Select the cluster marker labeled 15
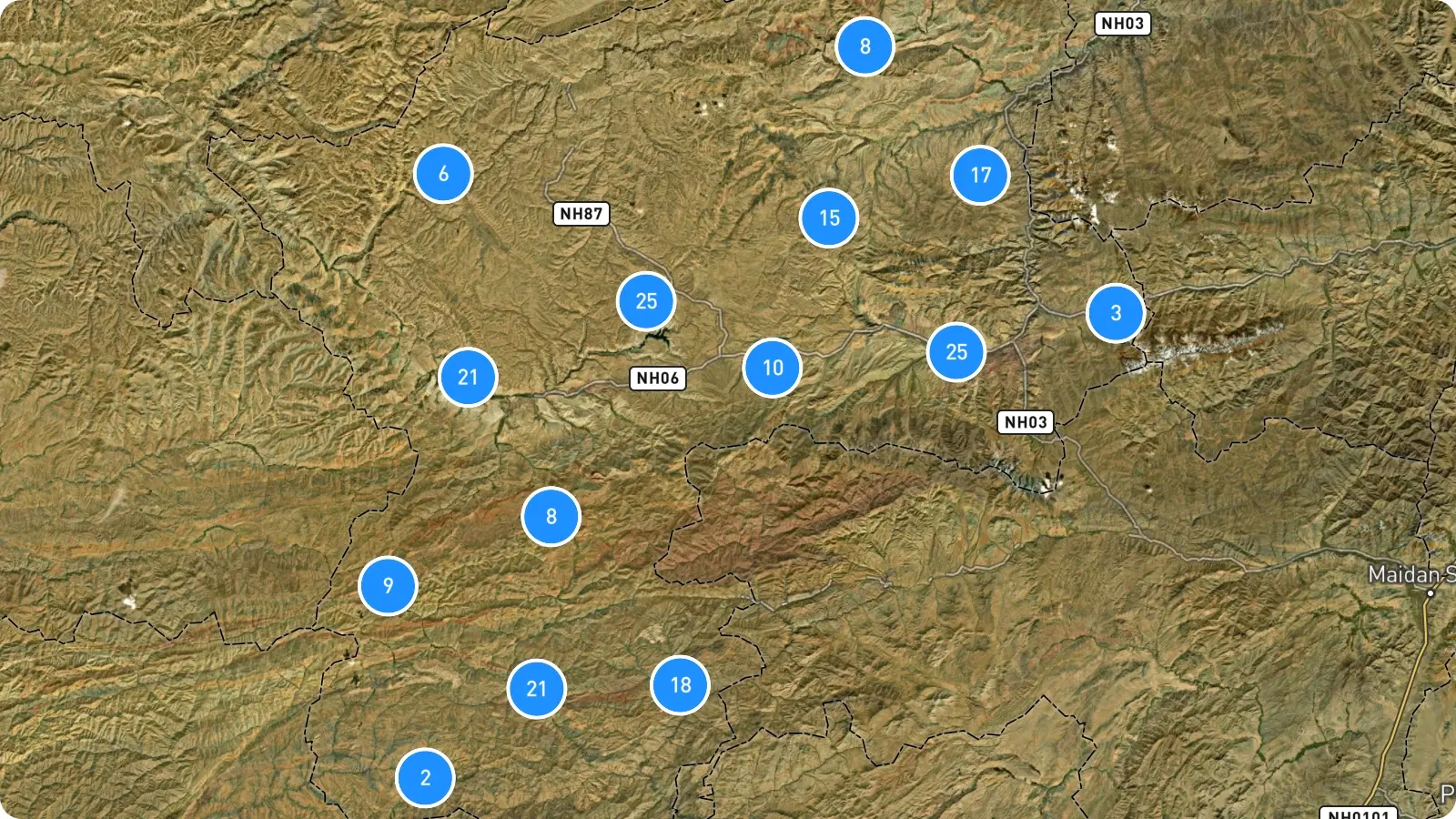Screen dimensions: 1456x819 (x=829, y=217)
